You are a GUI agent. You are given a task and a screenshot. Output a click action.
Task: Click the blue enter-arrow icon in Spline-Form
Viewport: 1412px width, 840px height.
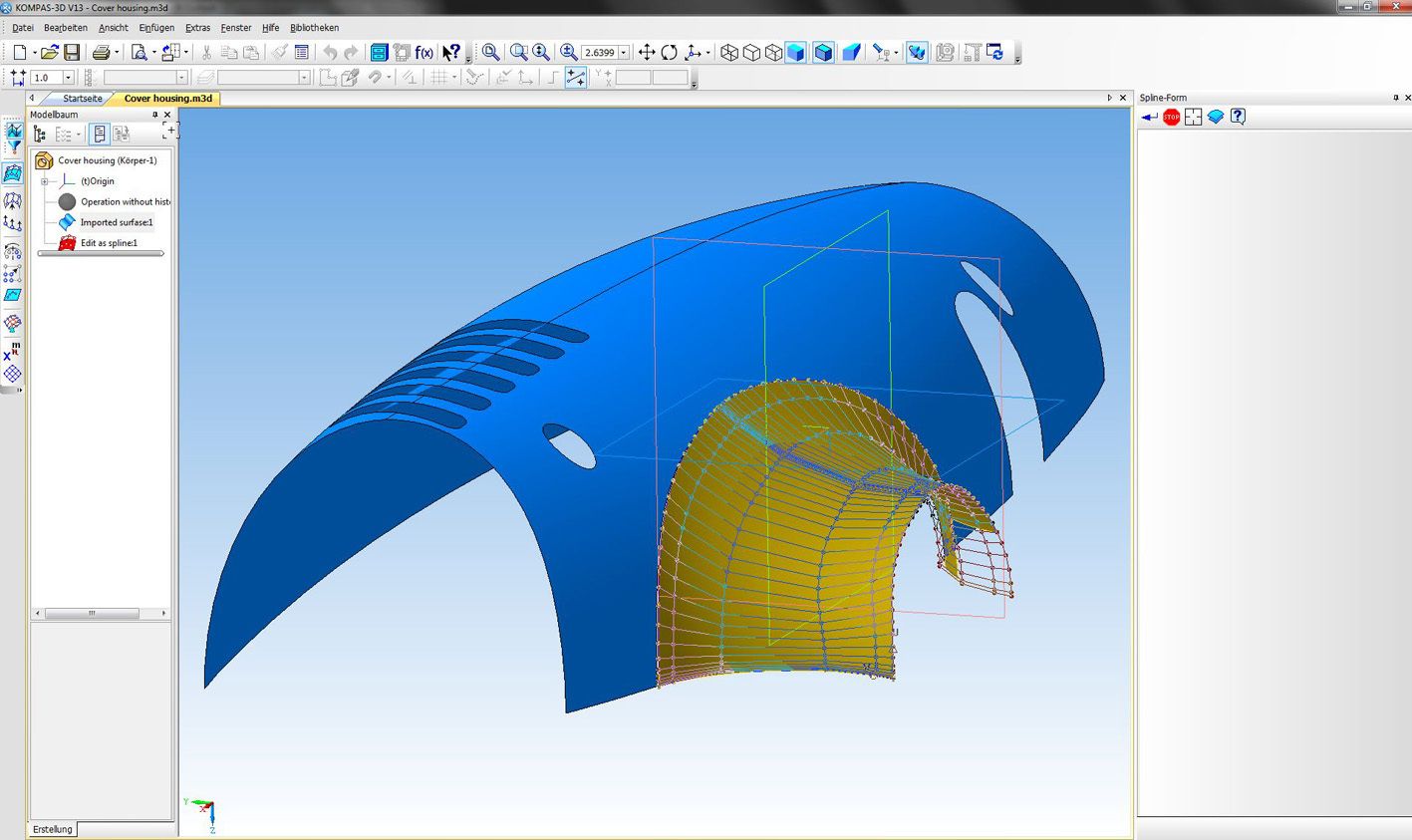1150,118
